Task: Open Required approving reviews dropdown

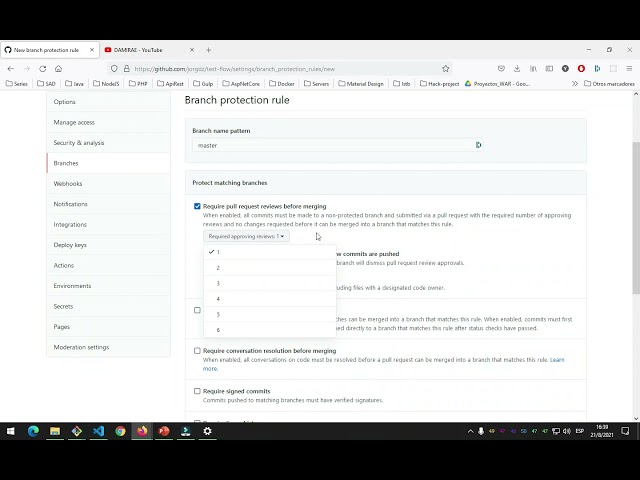Action: pos(246,236)
